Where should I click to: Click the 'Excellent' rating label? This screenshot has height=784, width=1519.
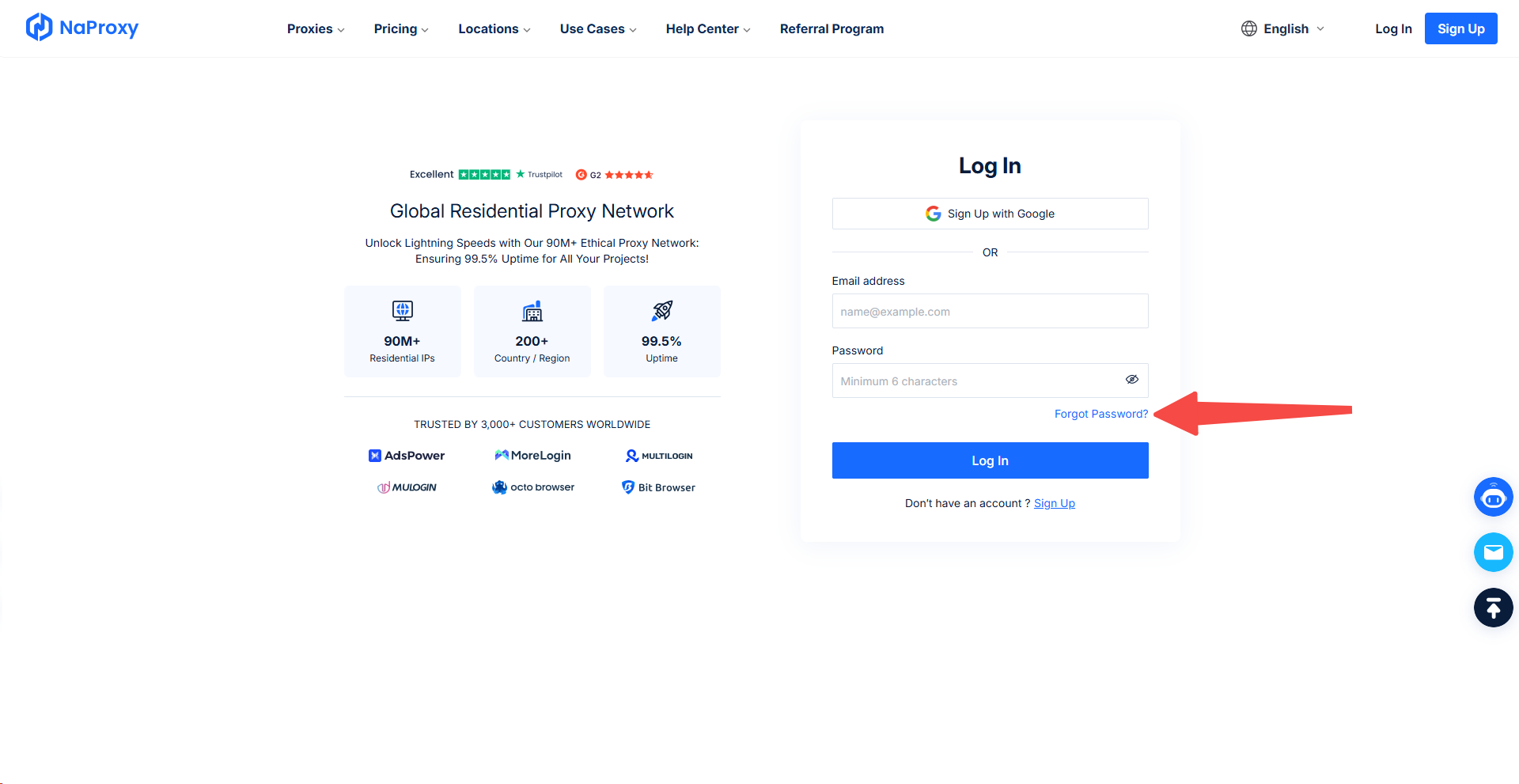pos(432,174)
